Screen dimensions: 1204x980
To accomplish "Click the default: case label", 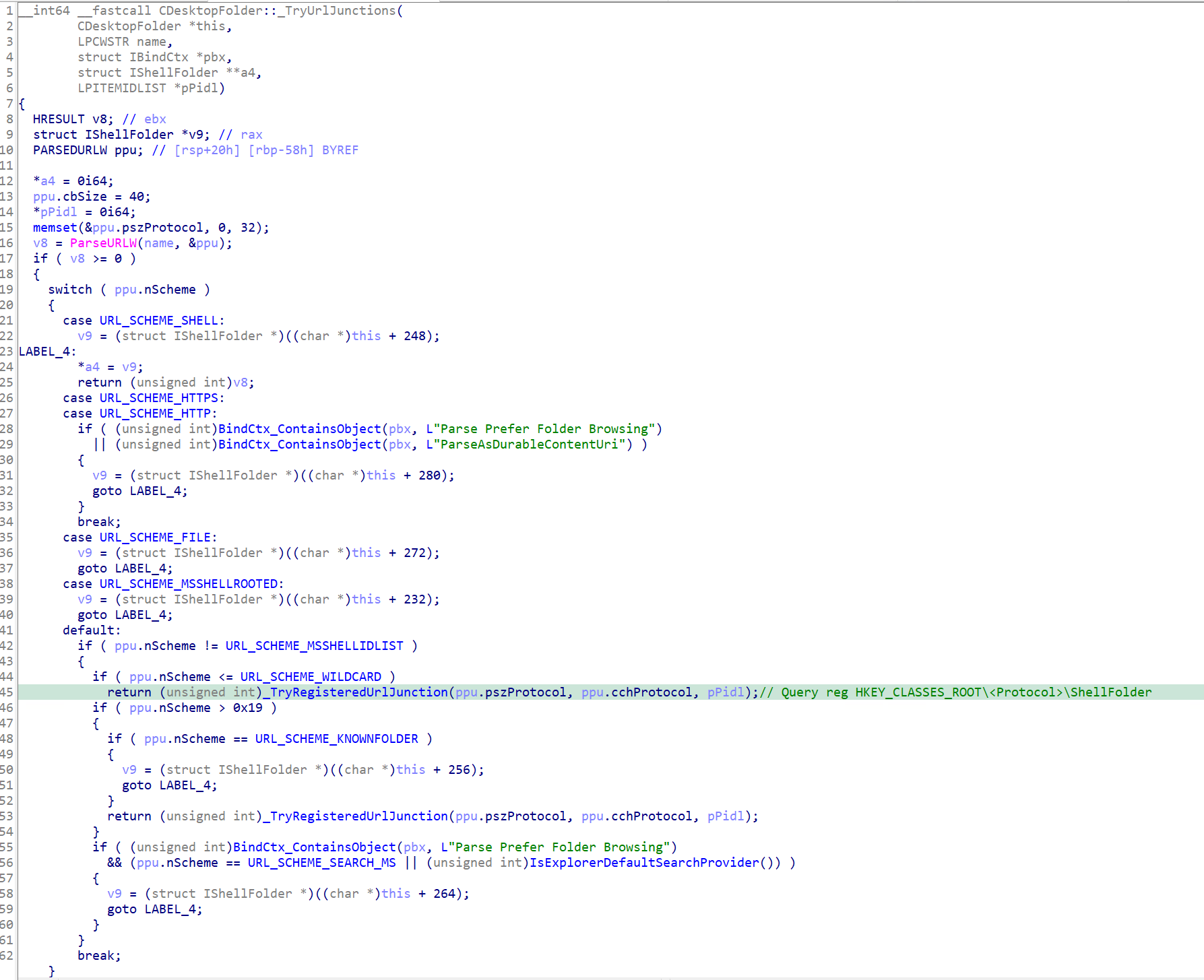I will pyautogui.click(x=92, y=630).
